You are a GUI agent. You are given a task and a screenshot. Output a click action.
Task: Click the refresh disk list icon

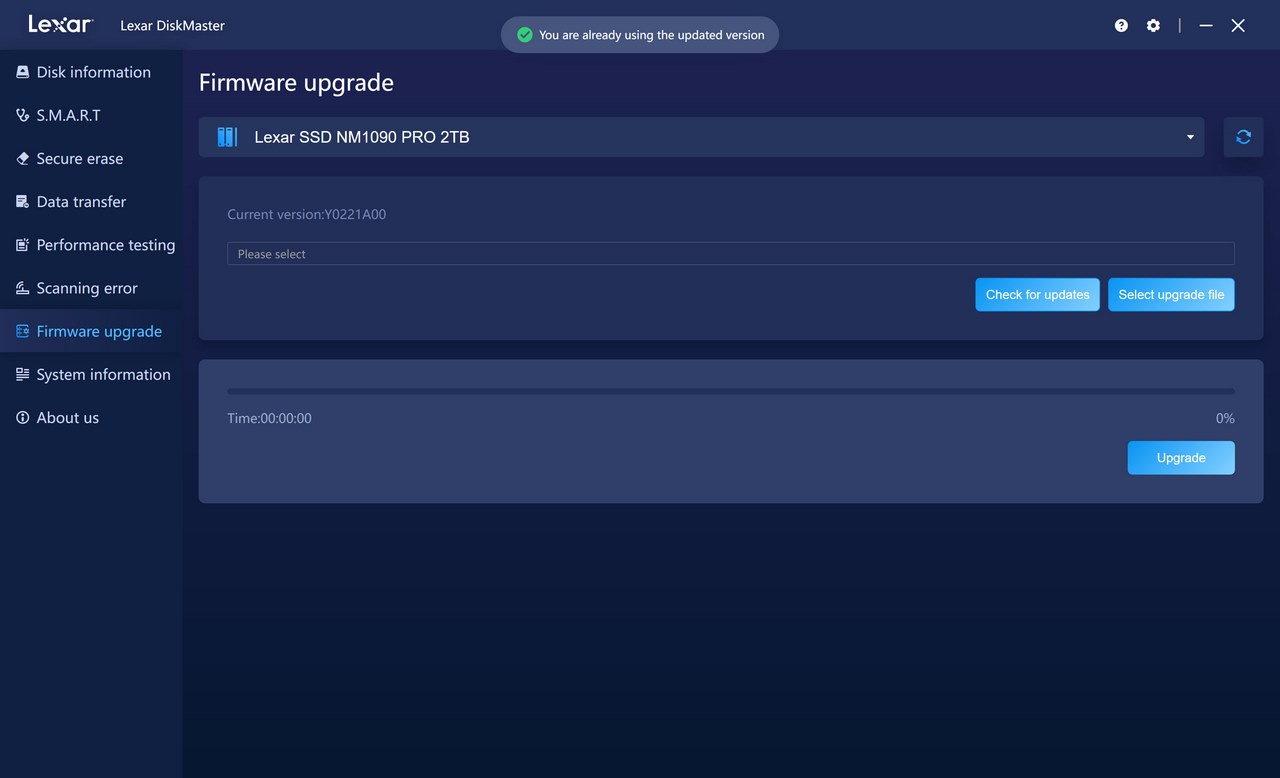pos(1243,137)
